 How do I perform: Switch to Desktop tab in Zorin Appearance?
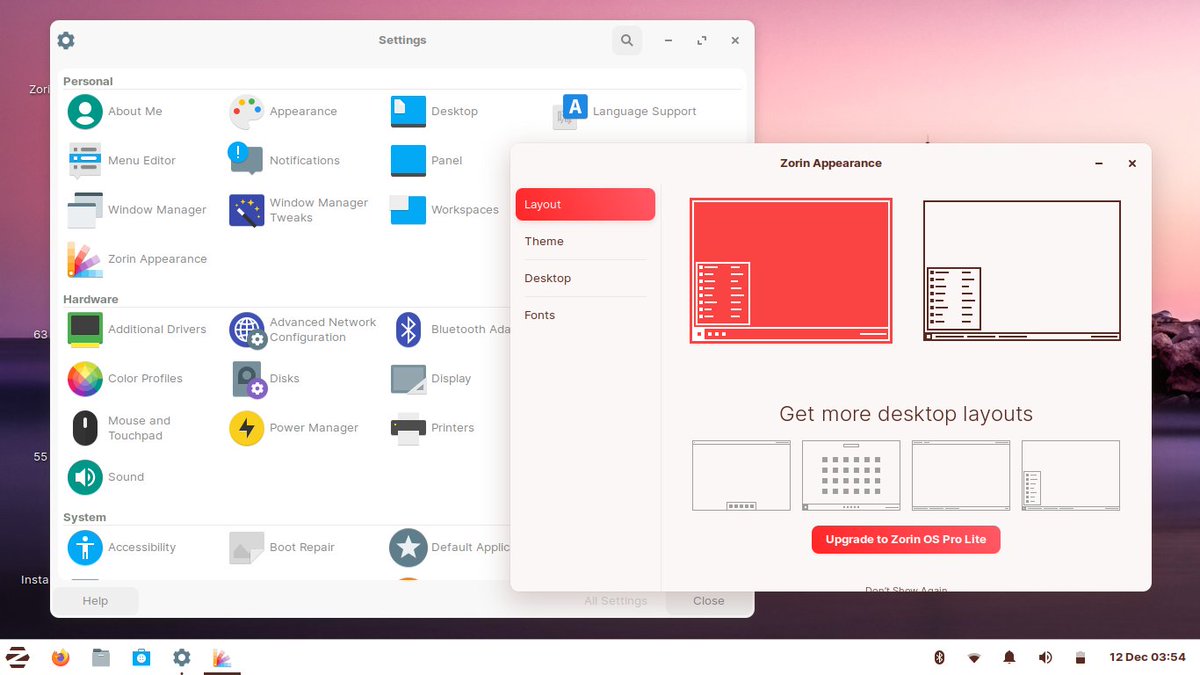tap(585, 278)
